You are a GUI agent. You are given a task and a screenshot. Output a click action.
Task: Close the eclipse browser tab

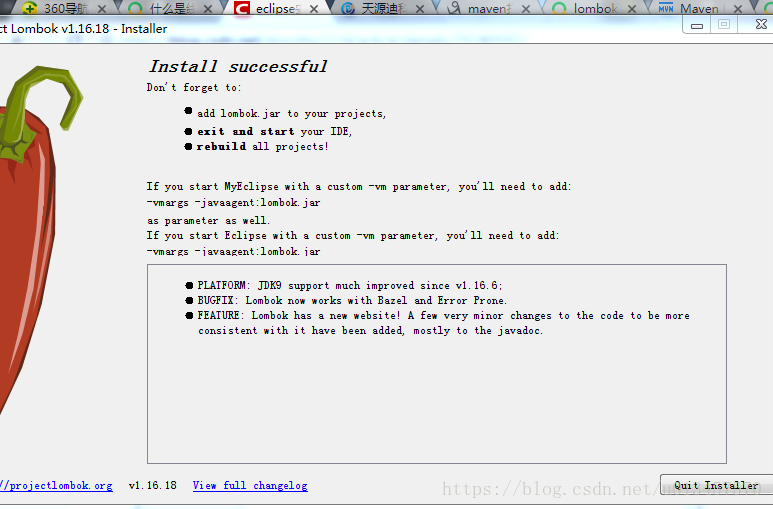tap(314, 9)
